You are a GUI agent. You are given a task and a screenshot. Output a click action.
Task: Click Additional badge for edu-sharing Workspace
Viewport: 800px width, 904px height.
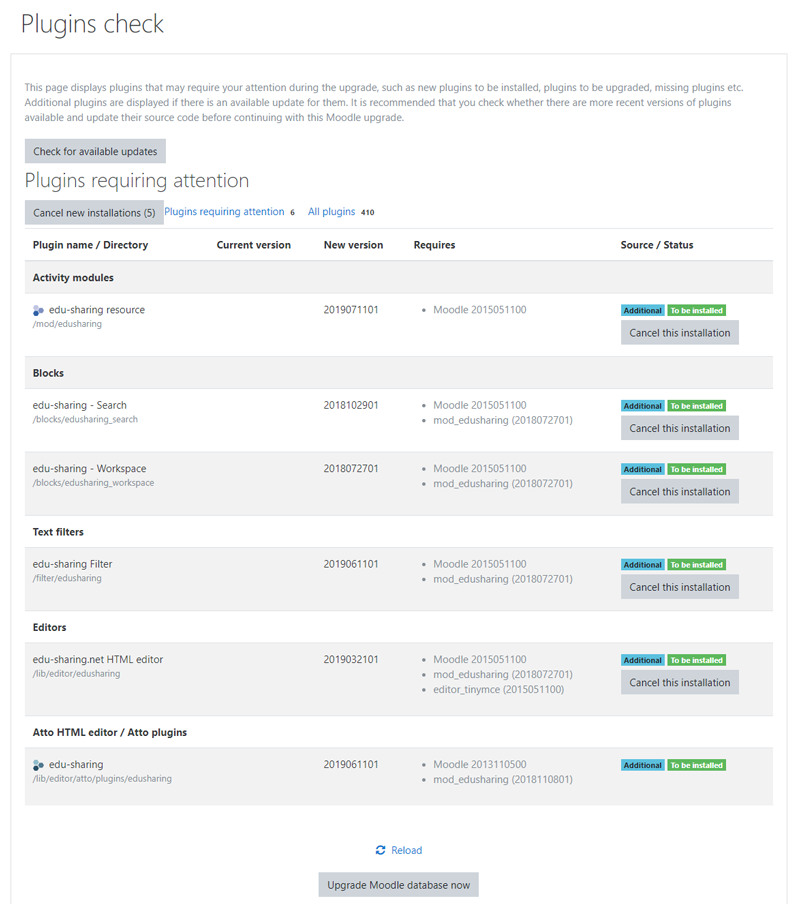coord(642,470)
